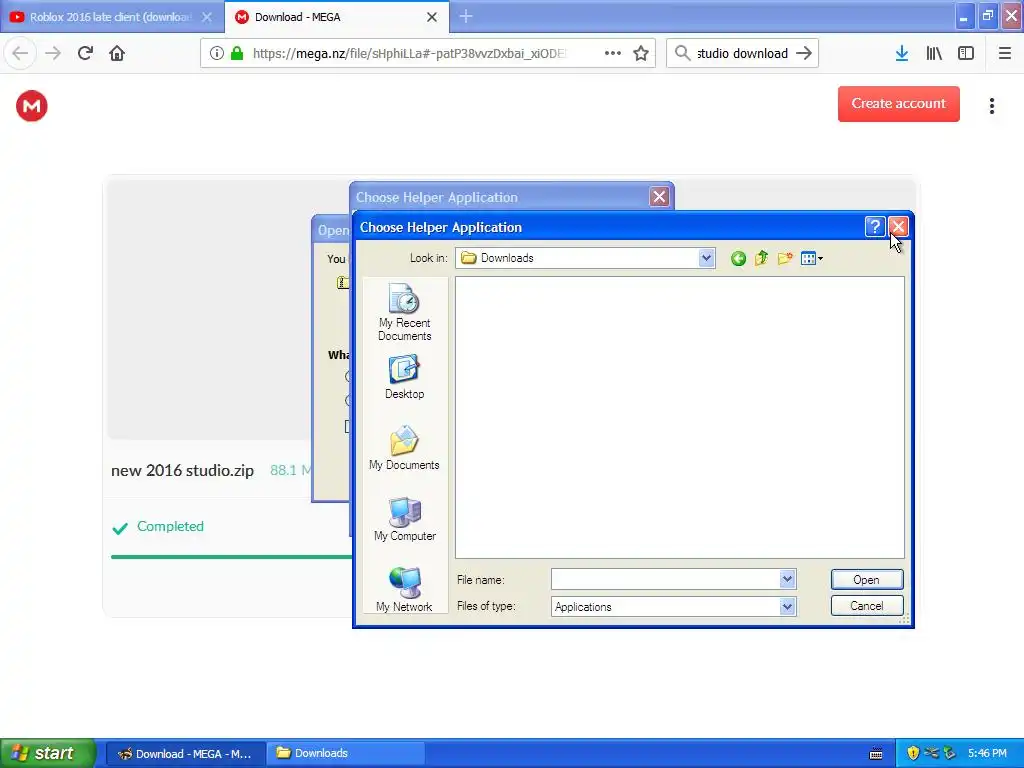Image resolution: width=1024 pixels, height=768 pixels.
Task: Click the search magnifier icon
Action: tap(682, 53)
